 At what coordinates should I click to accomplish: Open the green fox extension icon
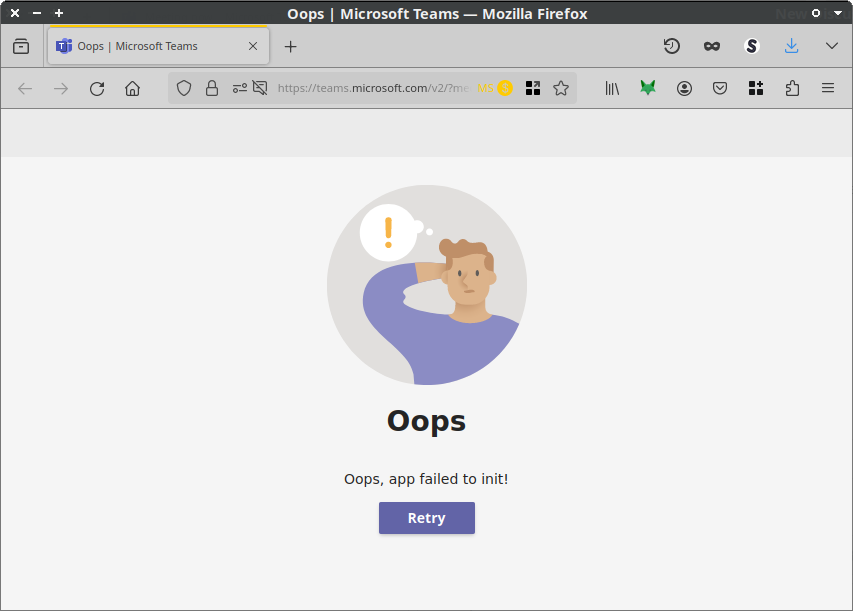(648, 88)
